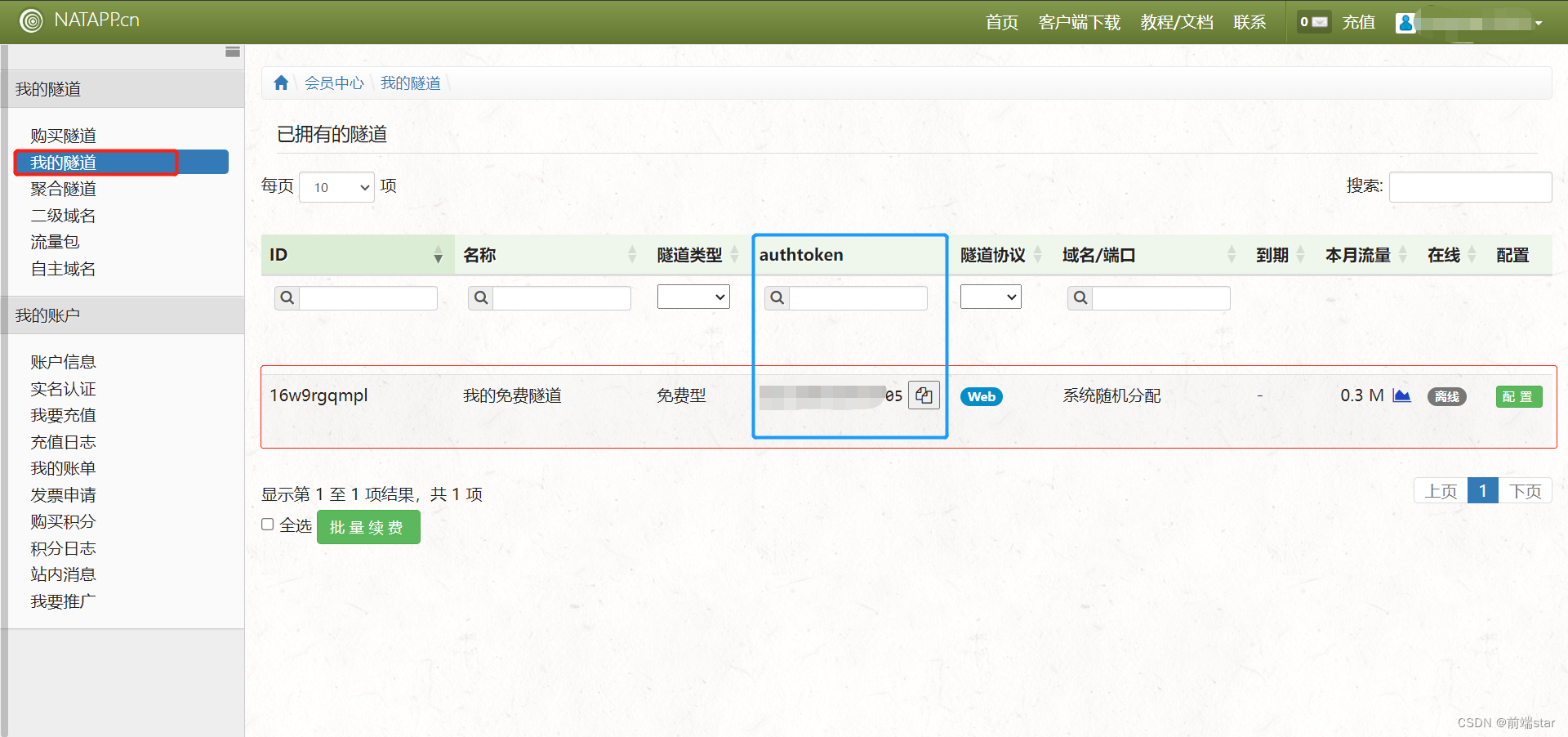
Task: Open 发票申请 in the sidebar
Action: [x=64, y=495]
